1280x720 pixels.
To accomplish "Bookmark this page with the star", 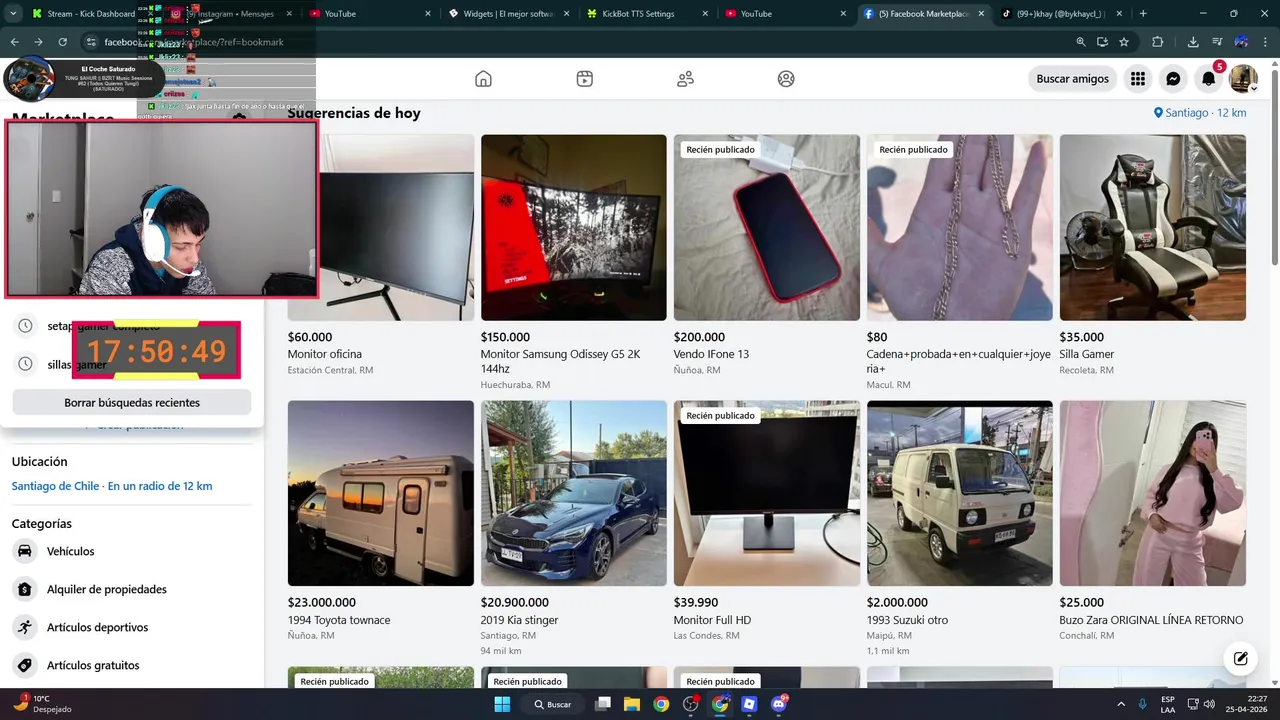I will (x=1124, y=42).
